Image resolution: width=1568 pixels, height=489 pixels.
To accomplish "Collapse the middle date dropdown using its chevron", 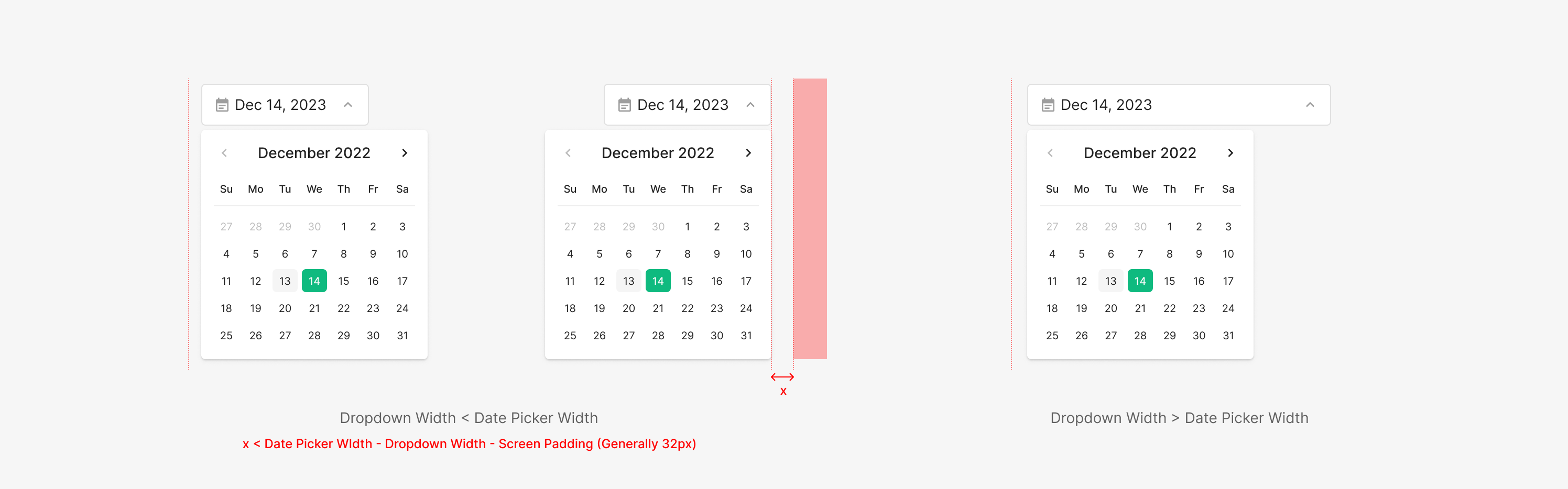I will point(750,105).
